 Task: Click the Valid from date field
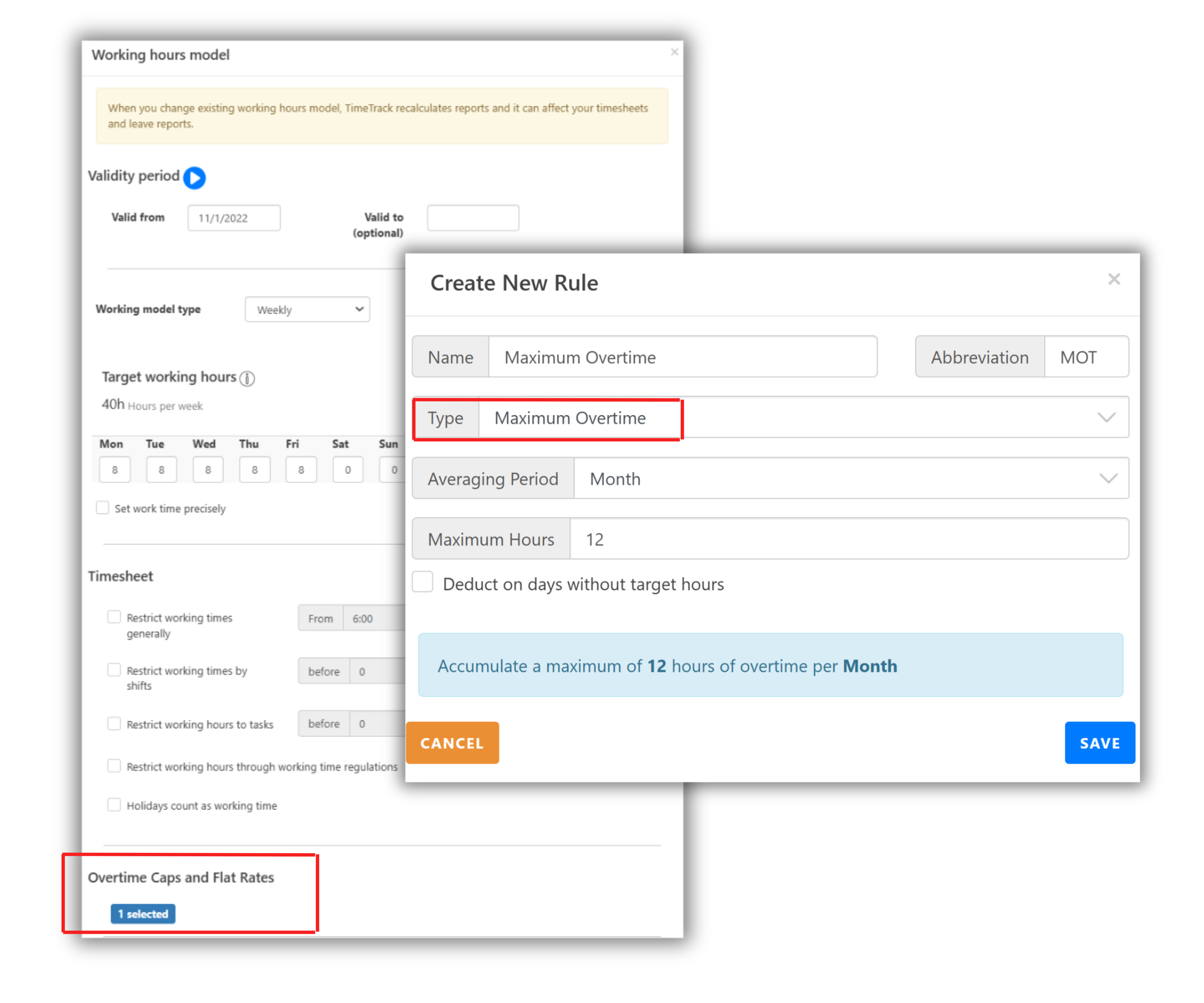[234, 218]
